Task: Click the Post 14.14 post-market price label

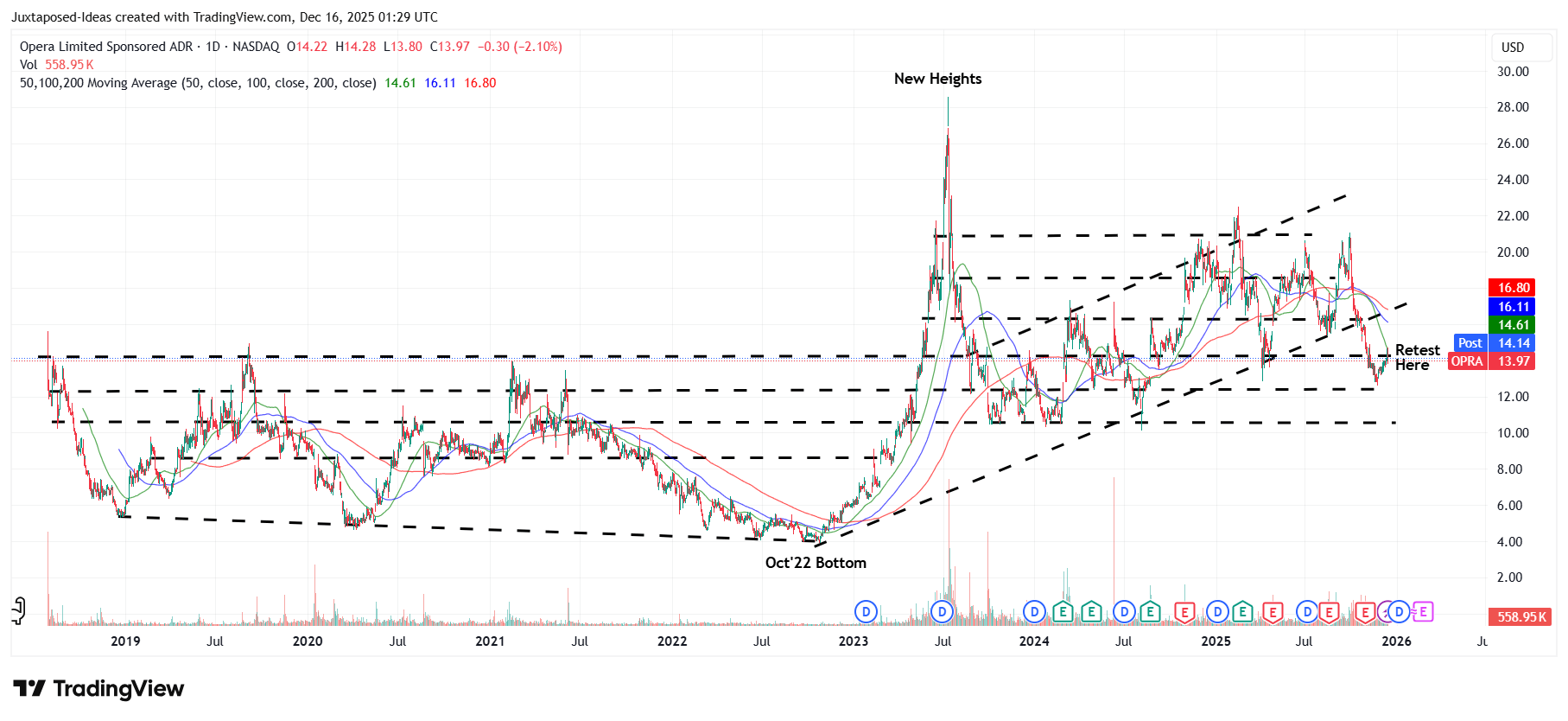Action: click(x=1495, y=343)
